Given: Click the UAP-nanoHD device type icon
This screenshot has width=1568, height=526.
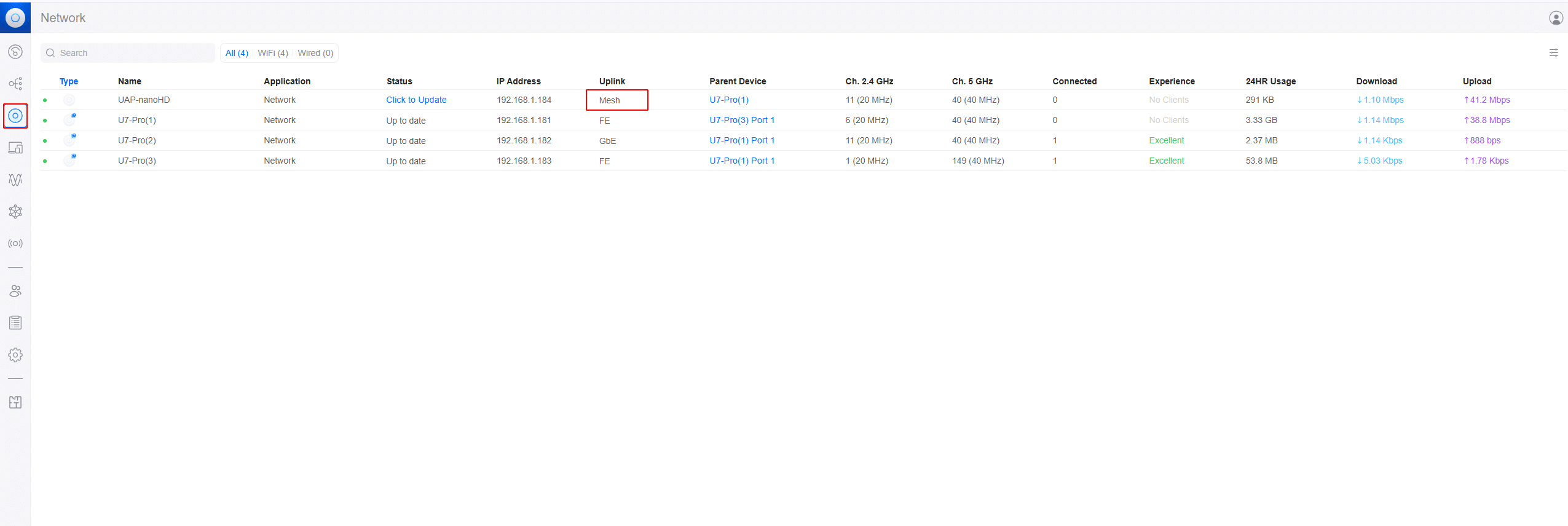Looking at the screenshot, I should click(x=69, y=100).
